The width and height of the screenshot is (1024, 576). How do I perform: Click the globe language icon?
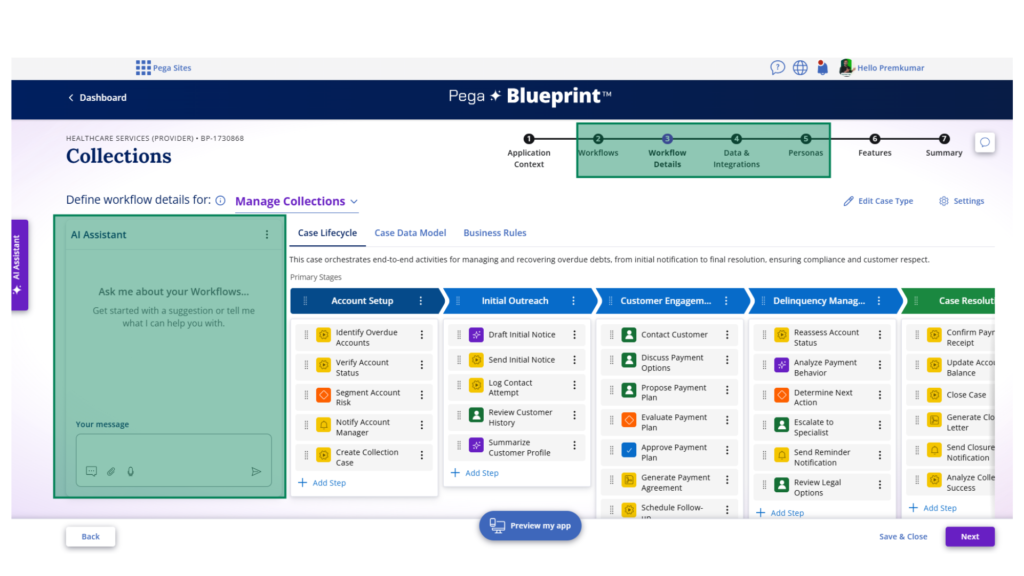coord(800,68)
